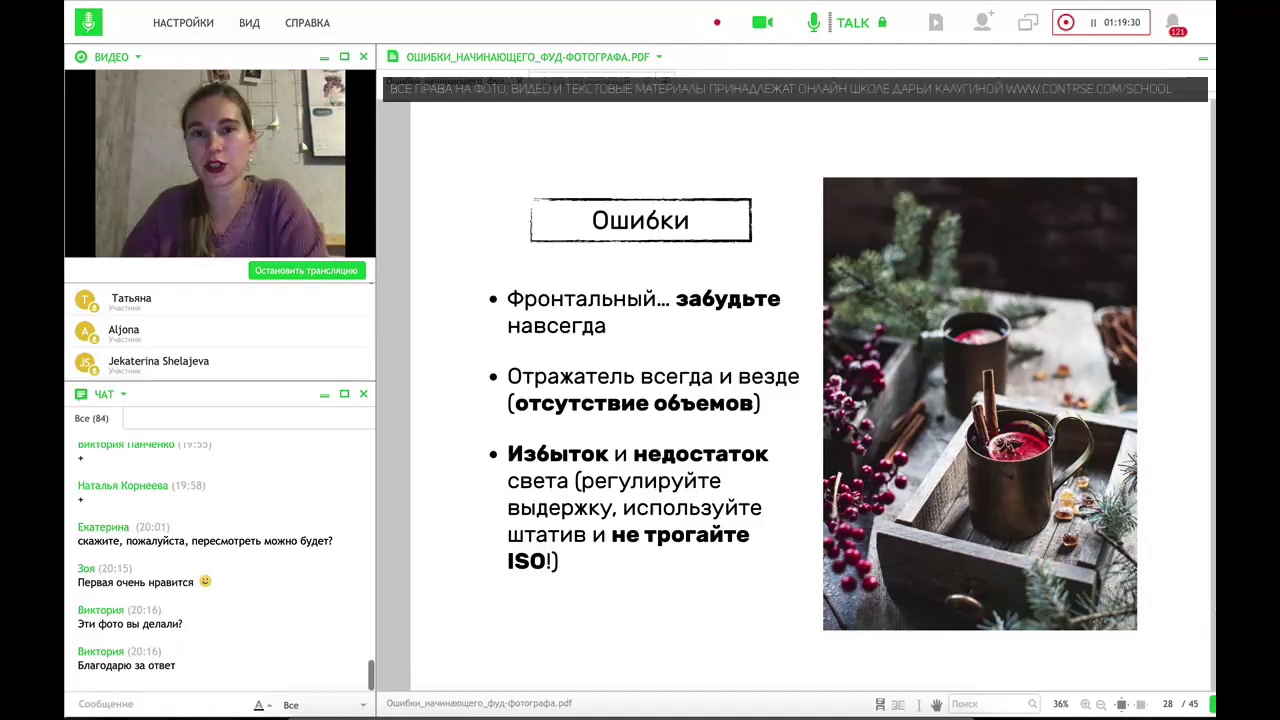Screen dimensions: 1280x720
Task: Close the ЧАТ panel
Action: (x=363, y=394)
